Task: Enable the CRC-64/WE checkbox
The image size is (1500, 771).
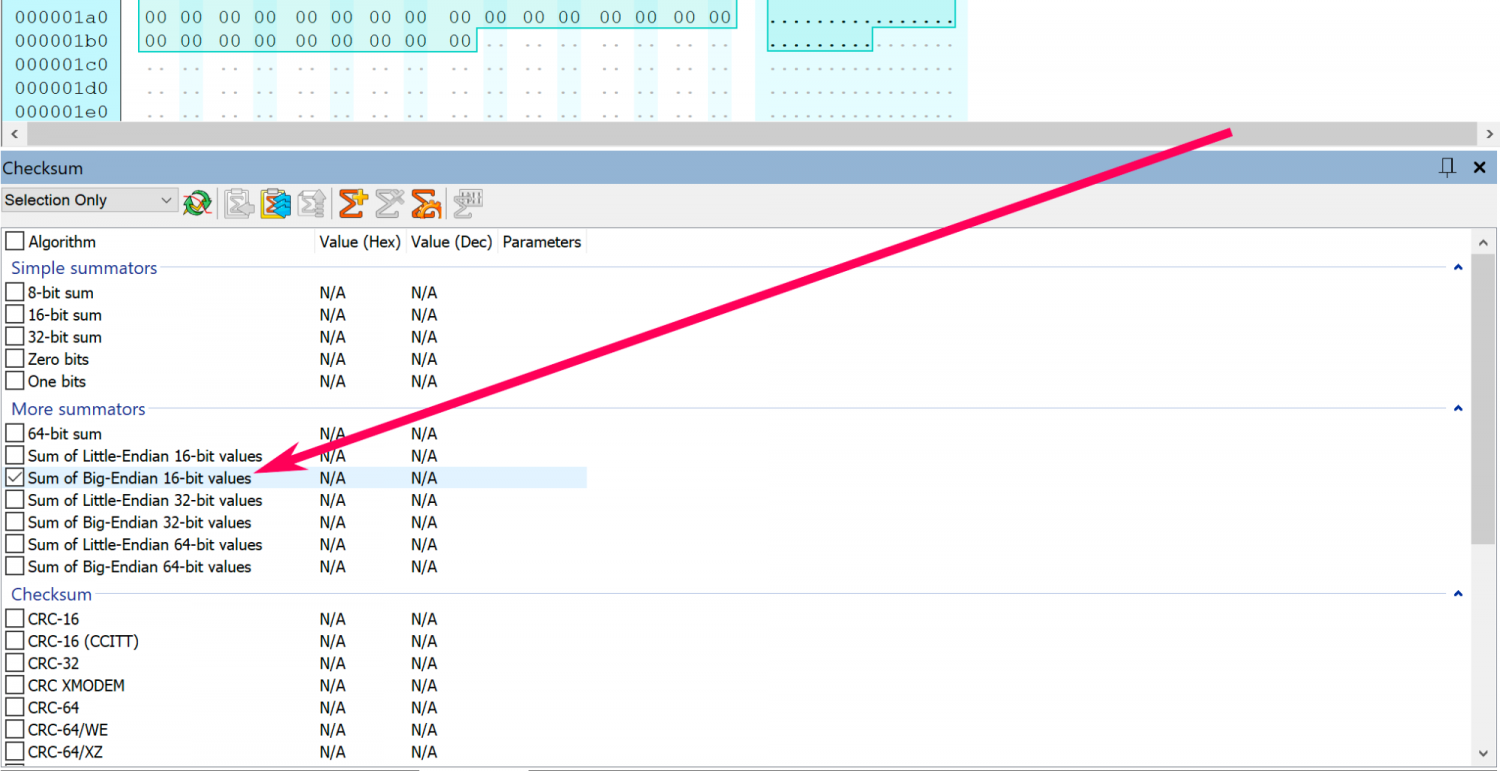Action: 15,729
